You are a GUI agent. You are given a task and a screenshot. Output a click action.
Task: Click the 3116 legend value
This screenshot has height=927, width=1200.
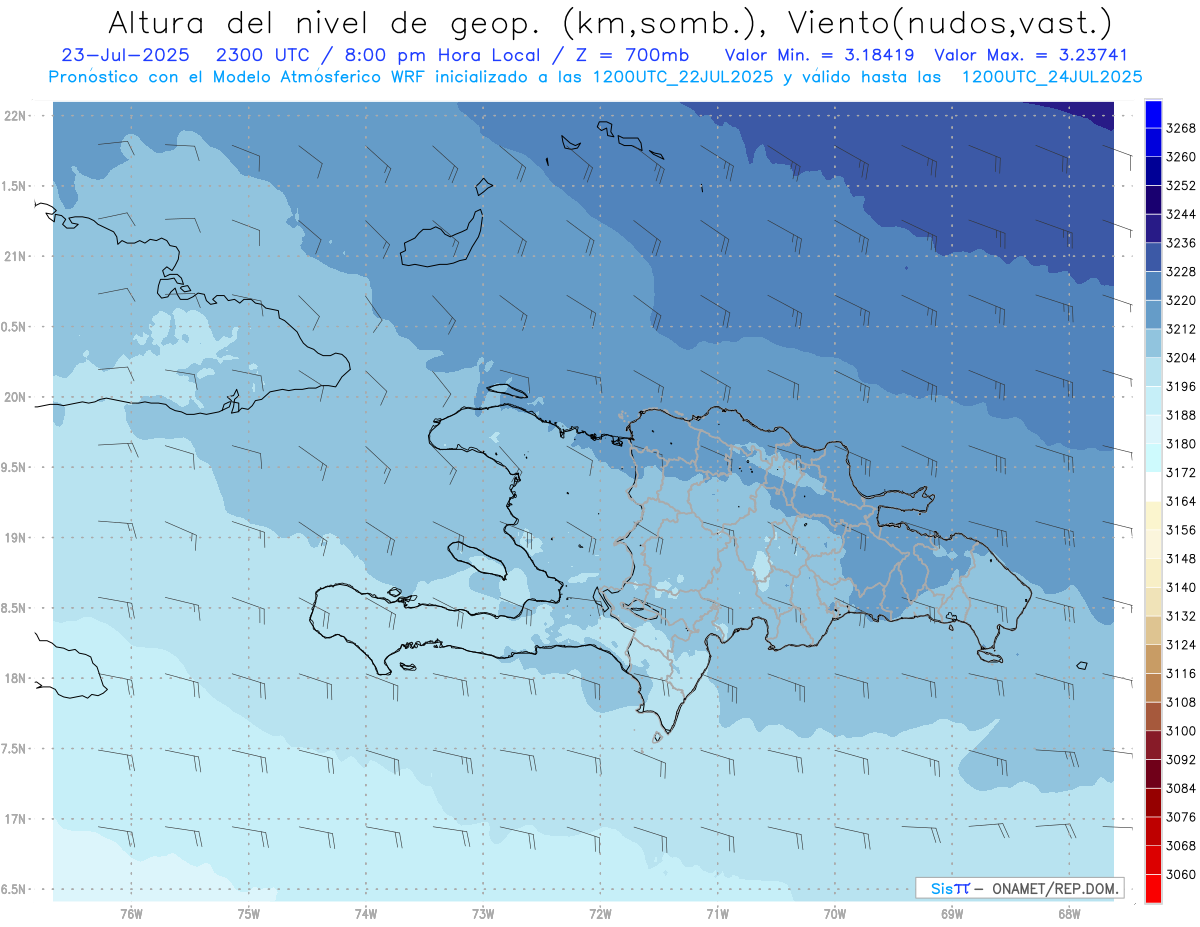1181,673
